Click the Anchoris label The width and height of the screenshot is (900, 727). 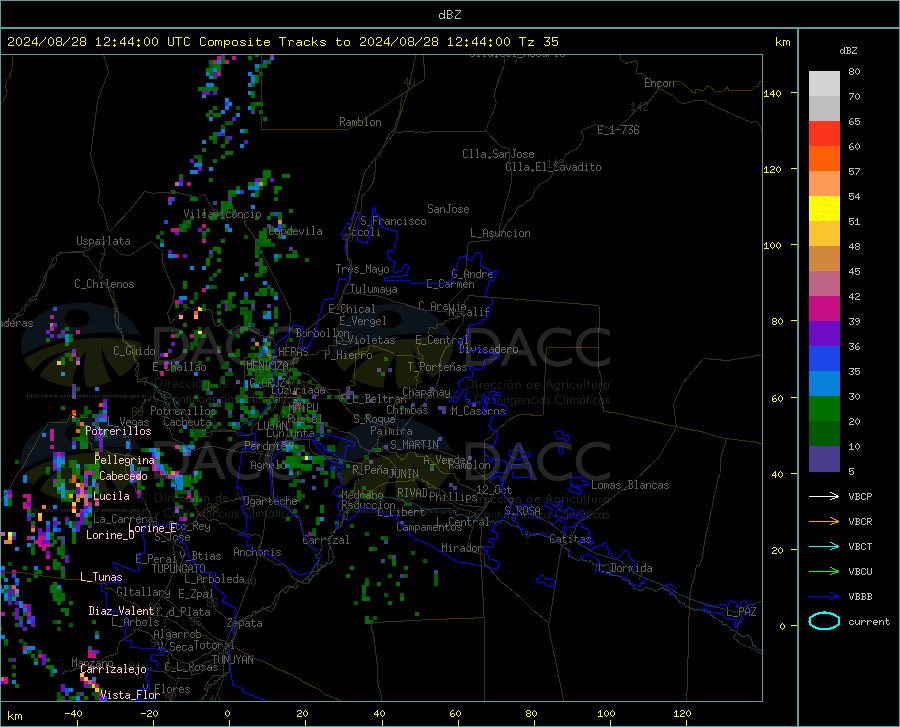coord(257,553)
